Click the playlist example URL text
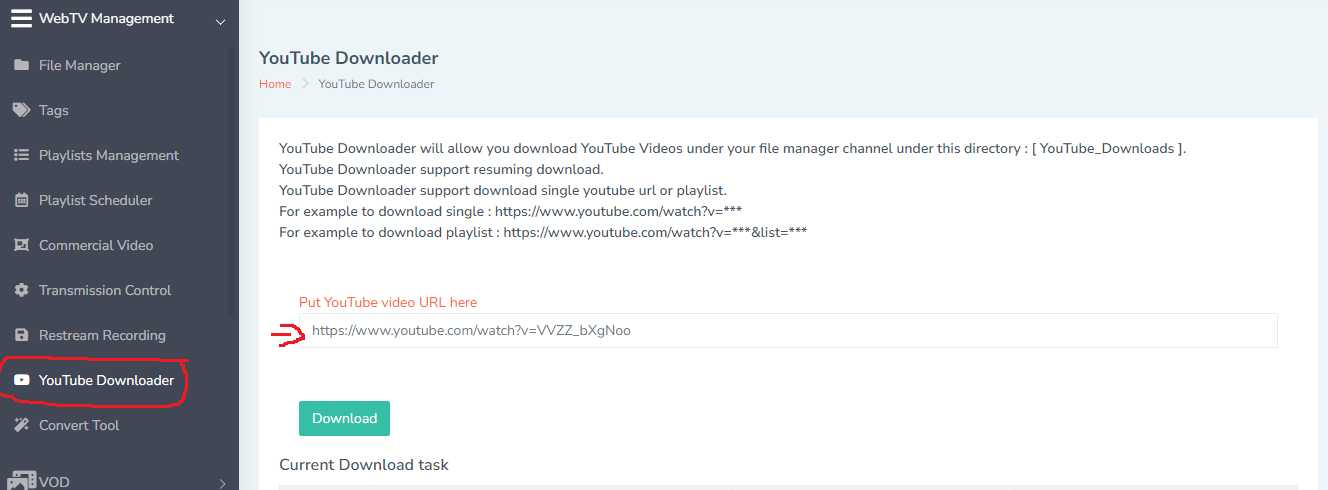1328x490 pixels. click(655, 232)
